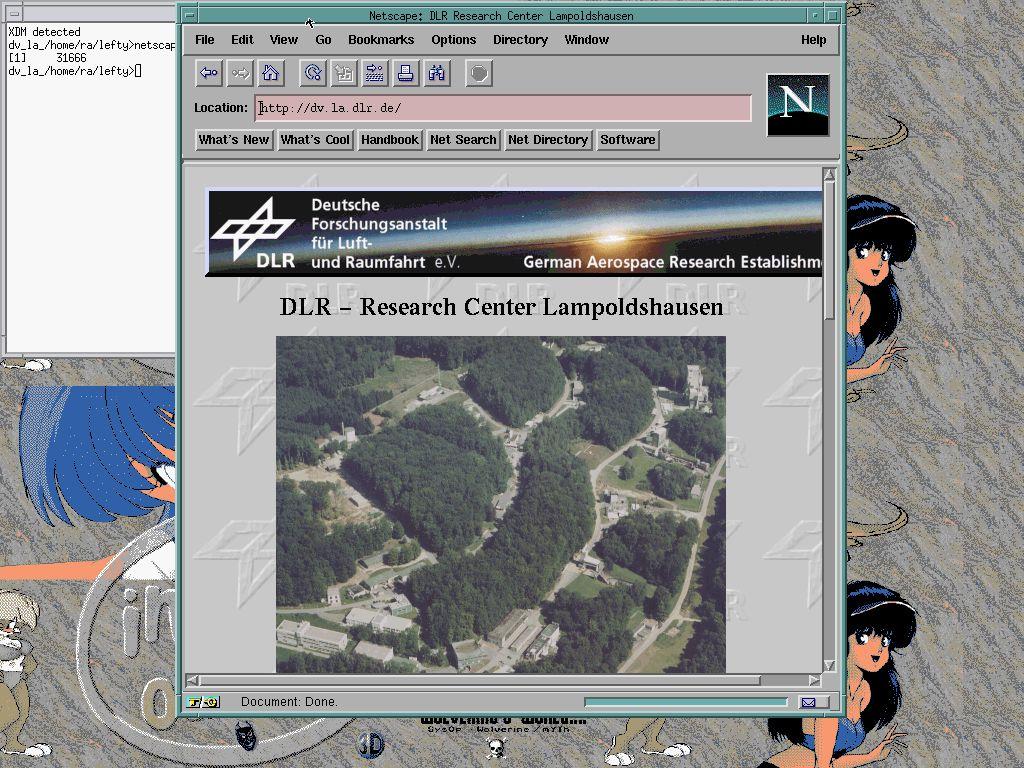
Task: Reload the page with the Reload icon
Action: coord(313,73)
